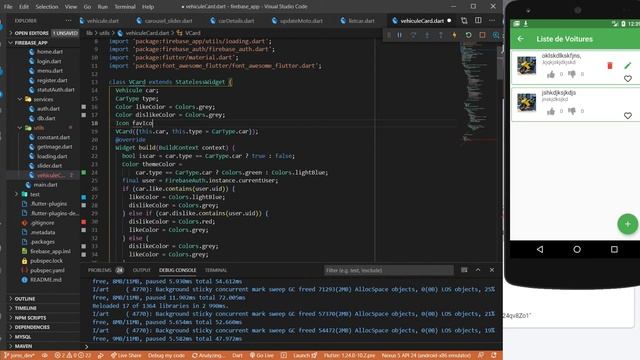Click the Step Out debug icon
Viewport: 640px width, 360px height.
coord(441,35)
